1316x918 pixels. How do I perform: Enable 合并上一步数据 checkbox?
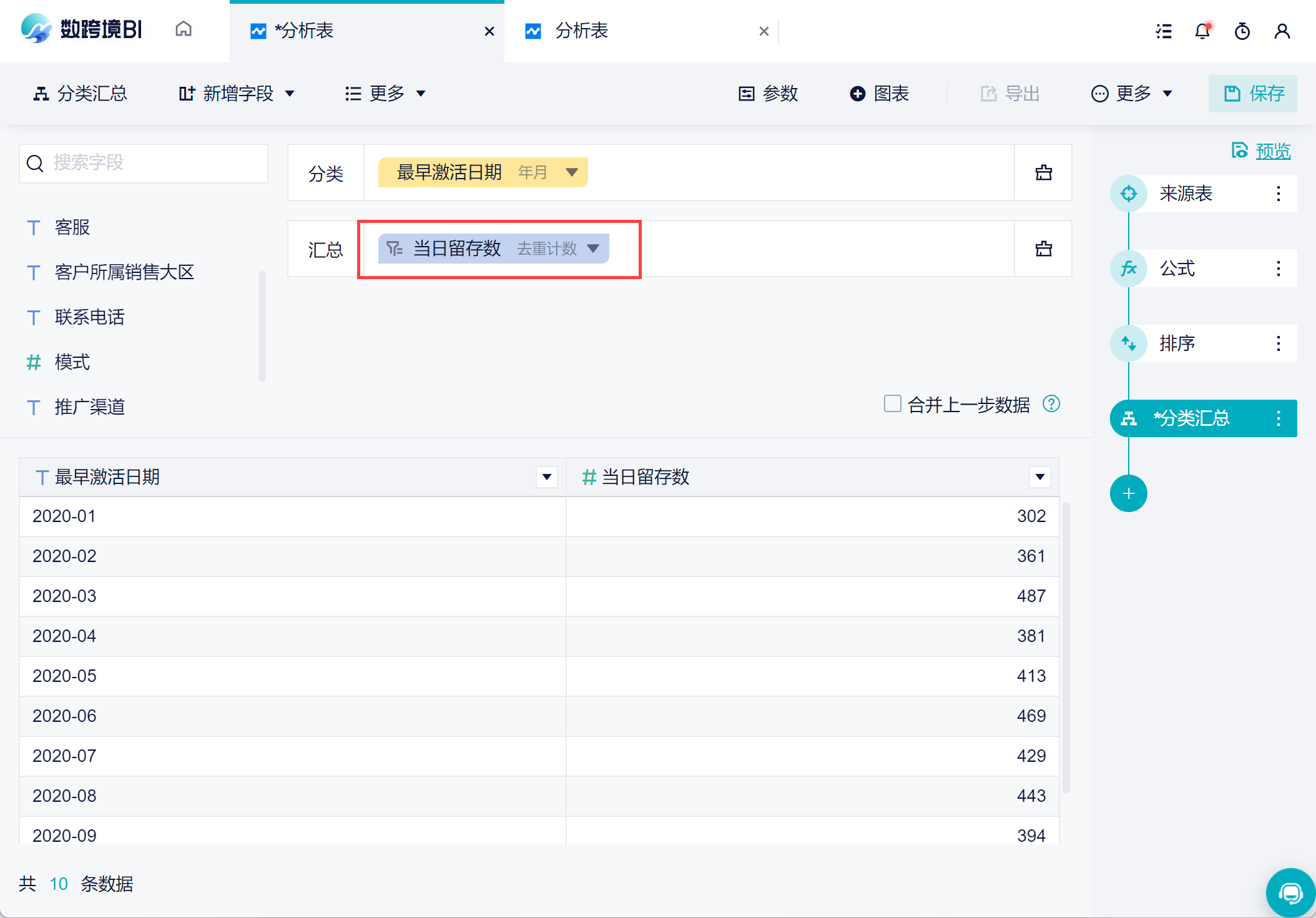892,404
